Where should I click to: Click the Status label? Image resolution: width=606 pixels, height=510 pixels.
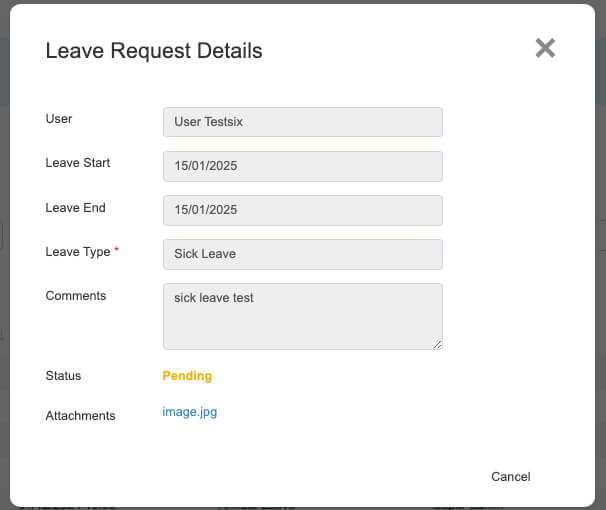point(63,376)
